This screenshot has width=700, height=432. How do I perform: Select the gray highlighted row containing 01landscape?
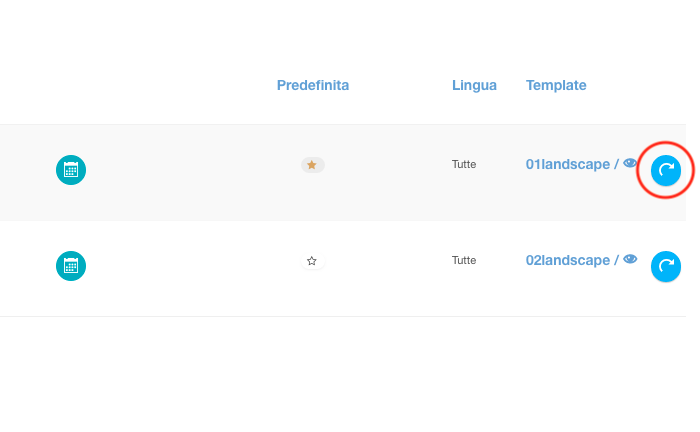[x=343, y=173]
